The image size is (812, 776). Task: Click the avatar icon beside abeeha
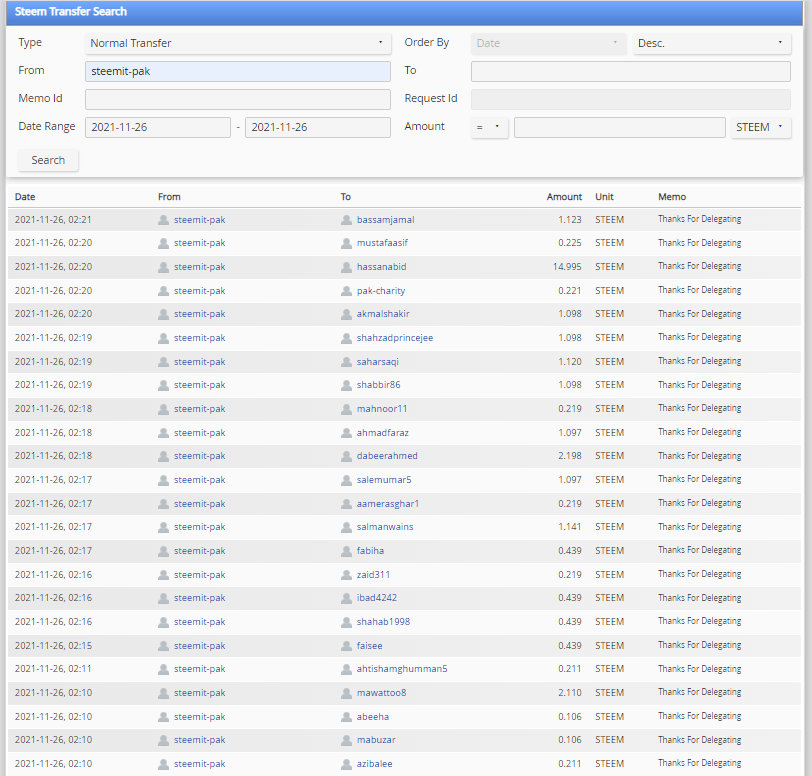point(346,717)
